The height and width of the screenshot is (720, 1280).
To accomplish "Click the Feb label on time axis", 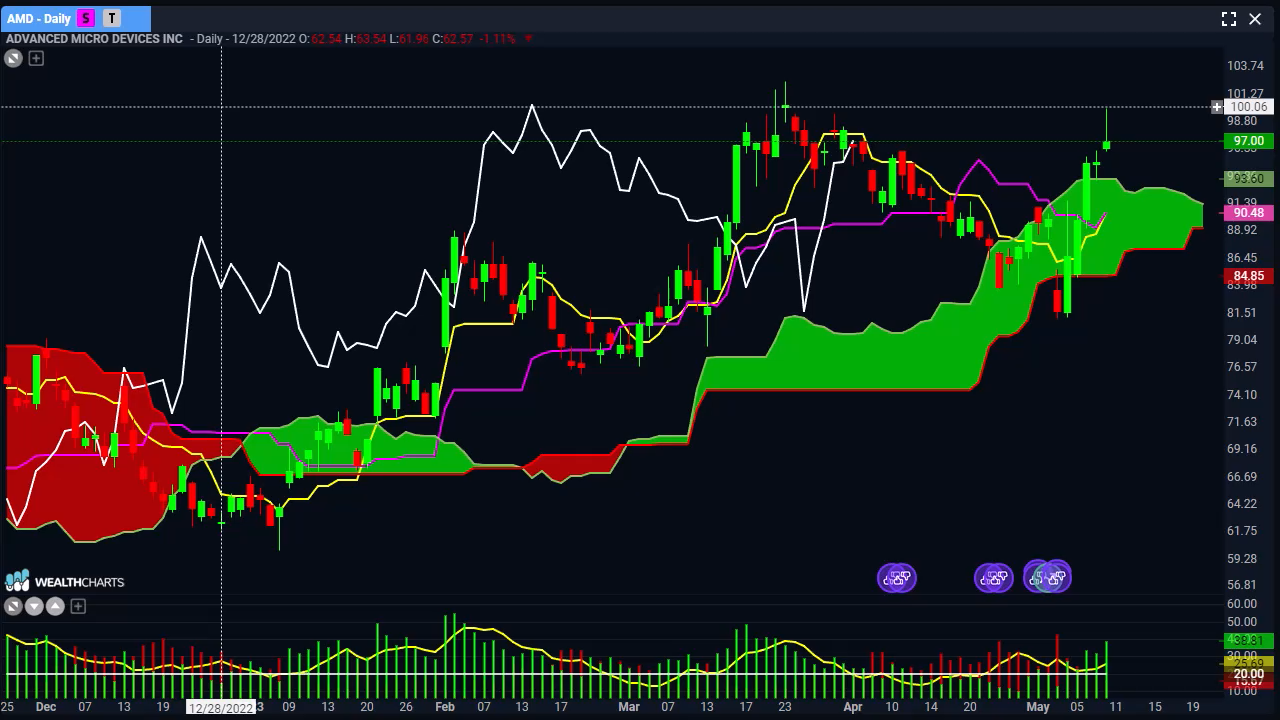I will coord(444,707).
